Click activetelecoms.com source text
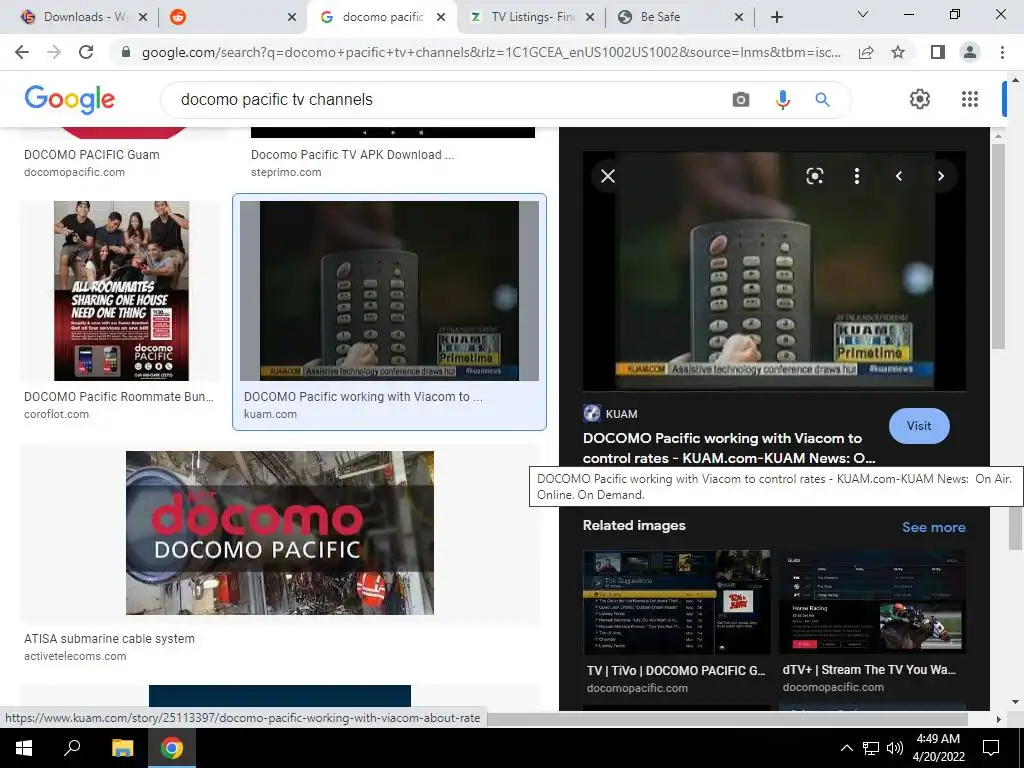1024x768 pixels. 75,656
